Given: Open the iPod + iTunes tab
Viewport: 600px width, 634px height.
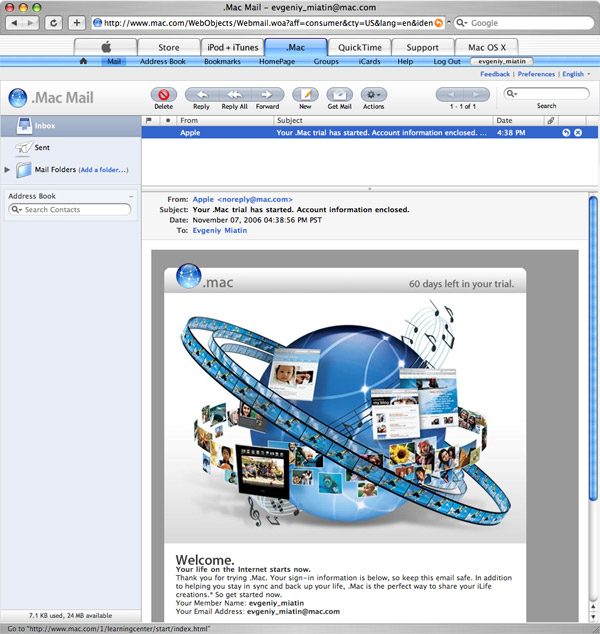Looking at the screenshot, I should 232,47.
